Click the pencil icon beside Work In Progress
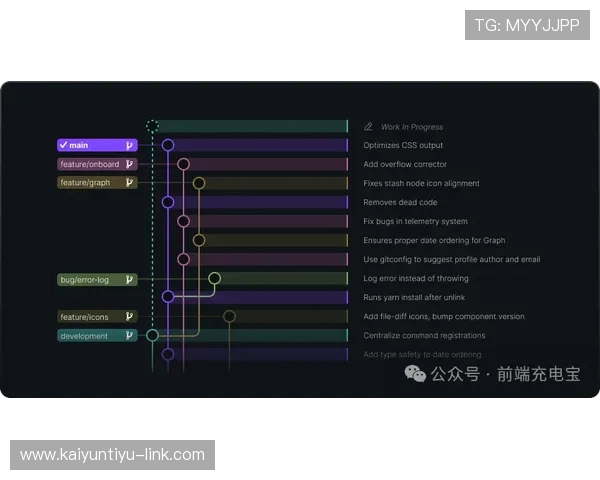 tap(368, 127)
